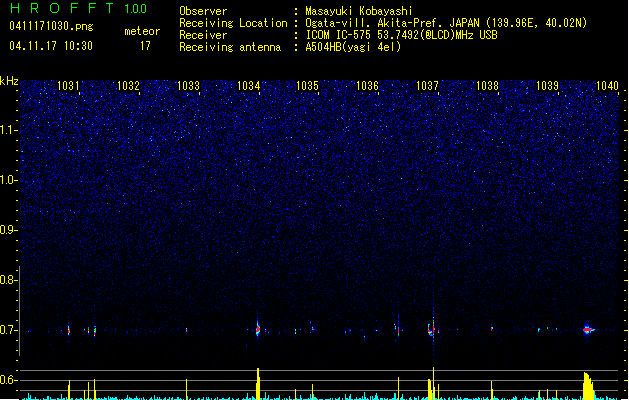Viewport: 629px width, 400px height.
Task: Click the Receiver label
Action: [x=203, y=35]
